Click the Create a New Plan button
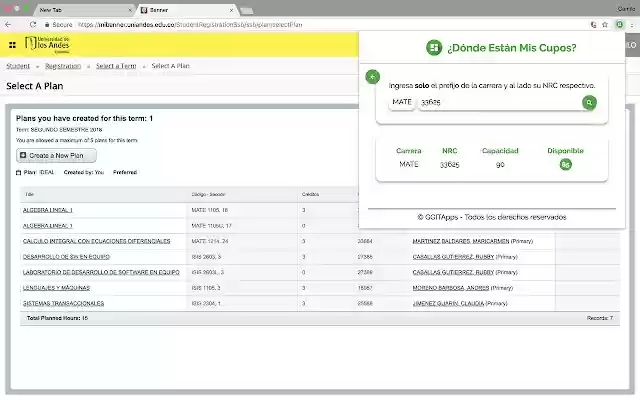 click(56, 155)
